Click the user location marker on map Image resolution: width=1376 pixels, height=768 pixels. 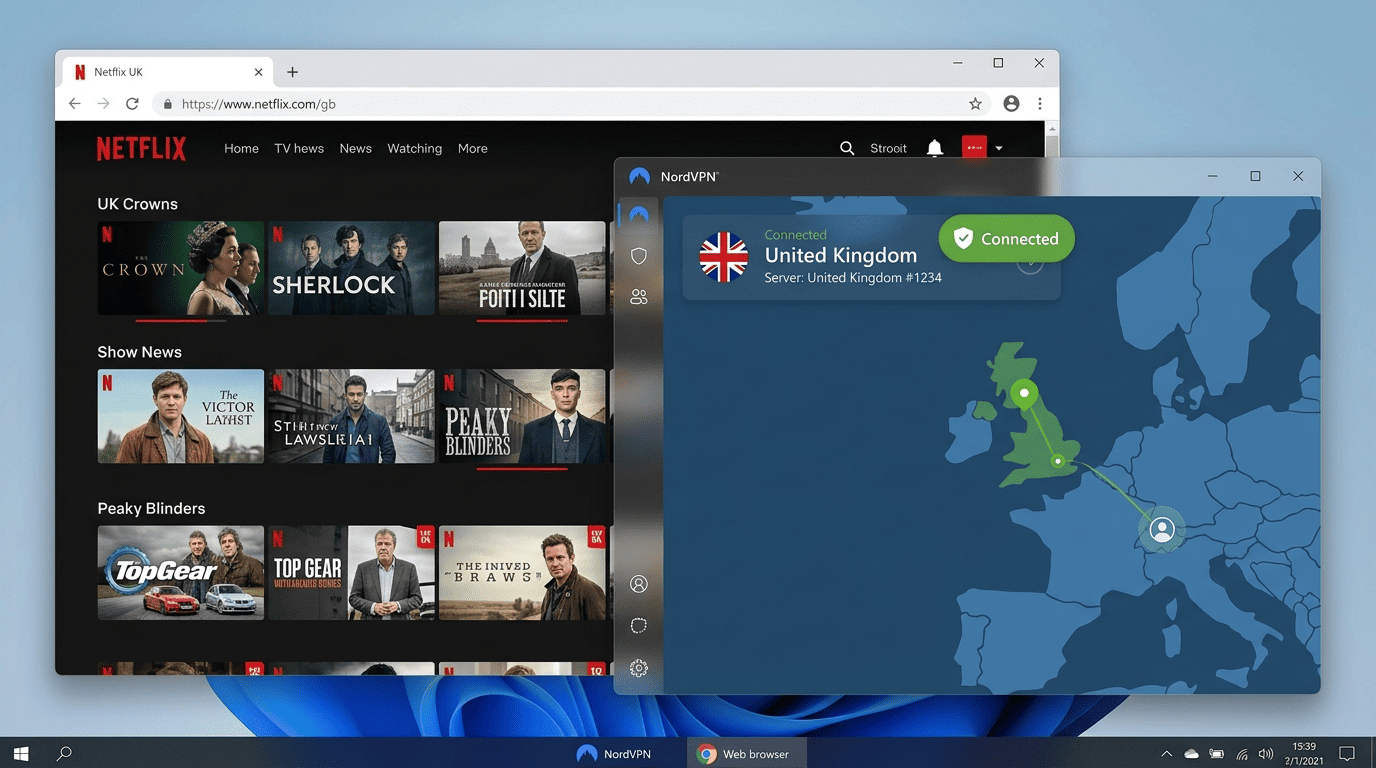(x=1162, y=530)
